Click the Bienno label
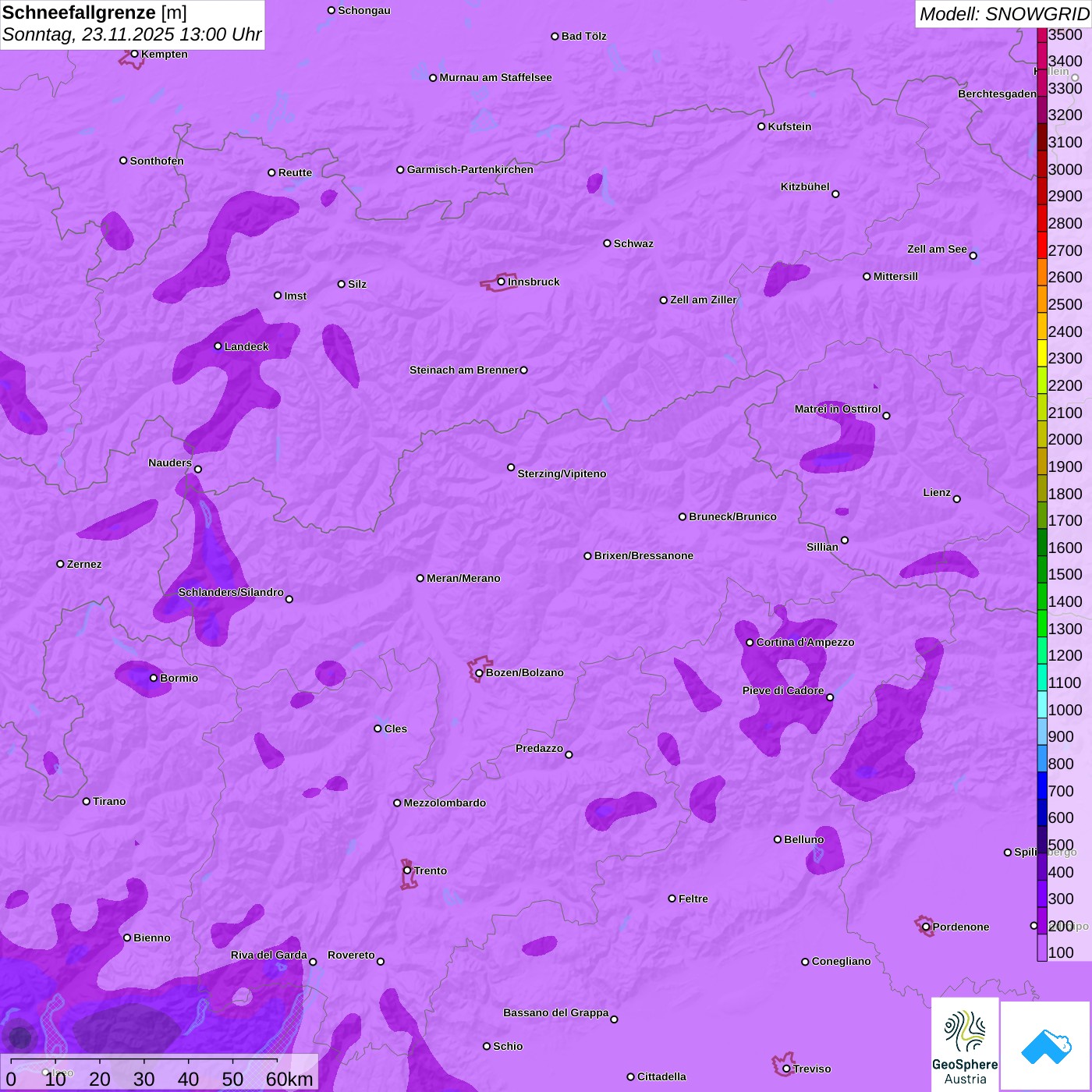Viewport: 1092px width, 1092px height. 151,938
